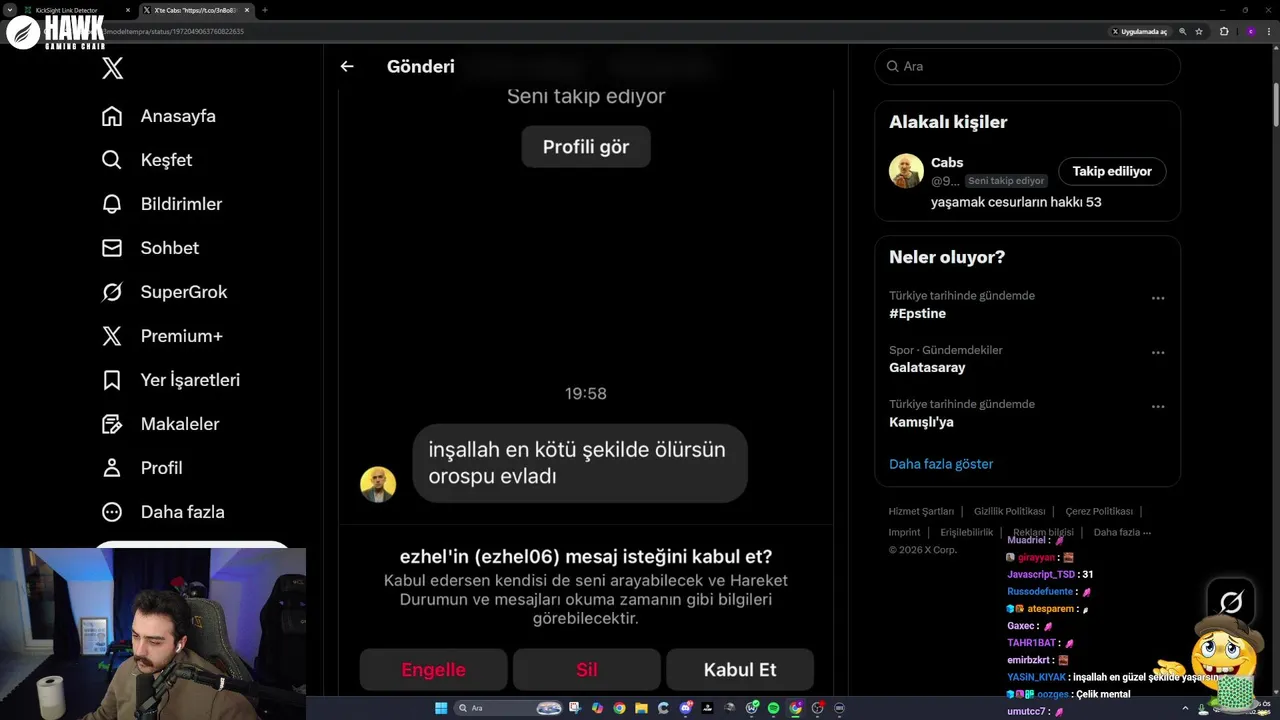Open SuperGrok icon in sidebar
Image resolution: width=1280 pixels, height=720 pixels.
(x=112, y=292)
